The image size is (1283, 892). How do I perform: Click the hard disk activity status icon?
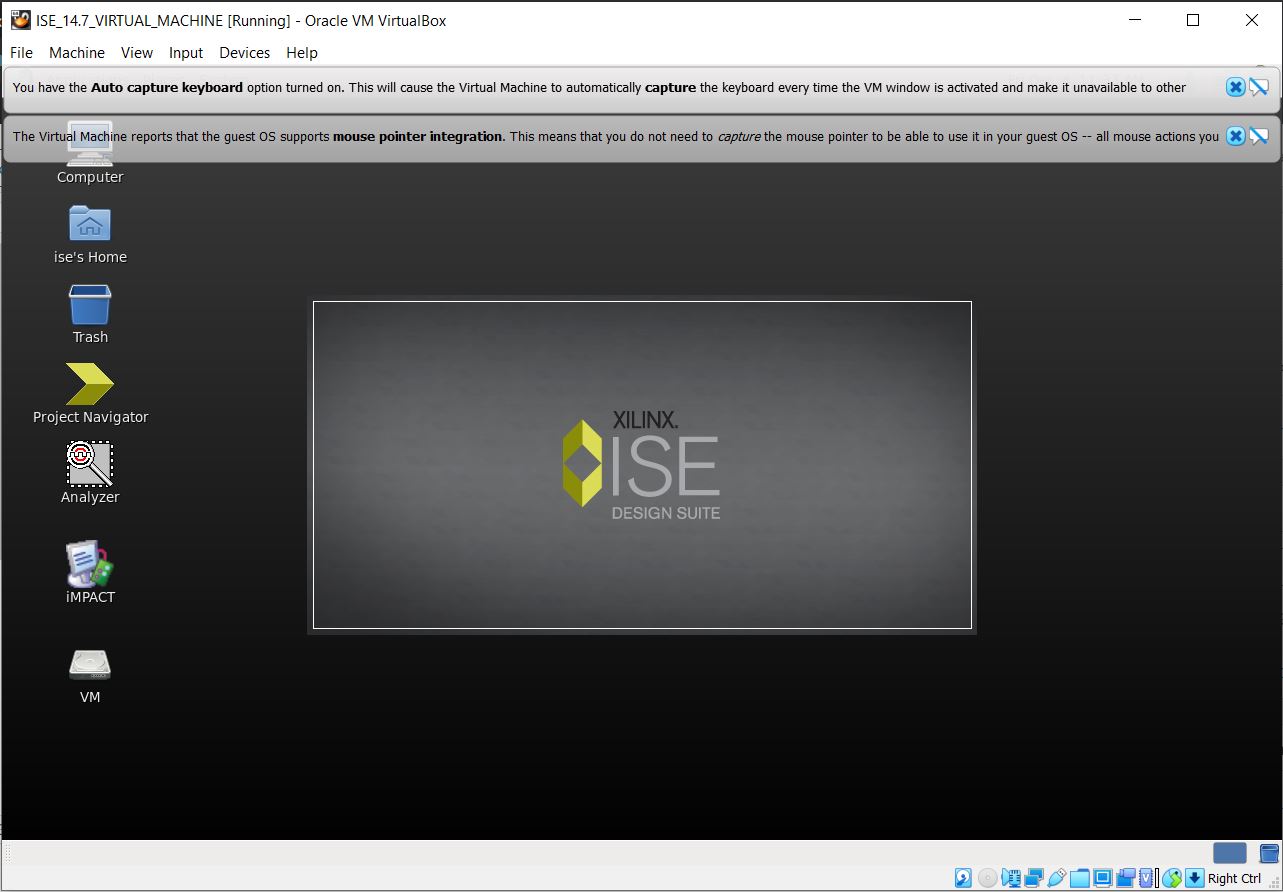[x=963, y=878]
